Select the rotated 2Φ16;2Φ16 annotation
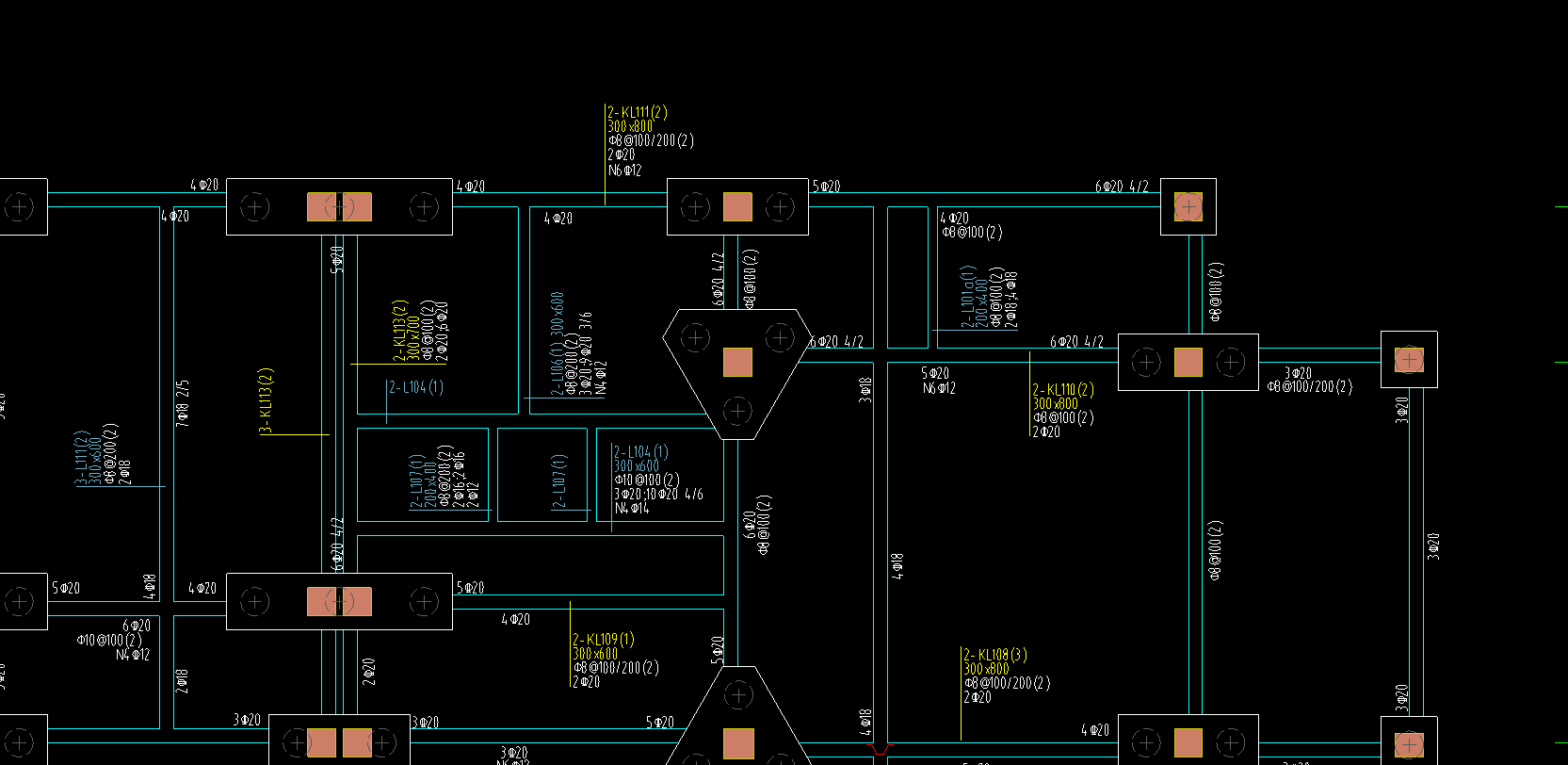The image size is (1568, 765). [459, 480]
